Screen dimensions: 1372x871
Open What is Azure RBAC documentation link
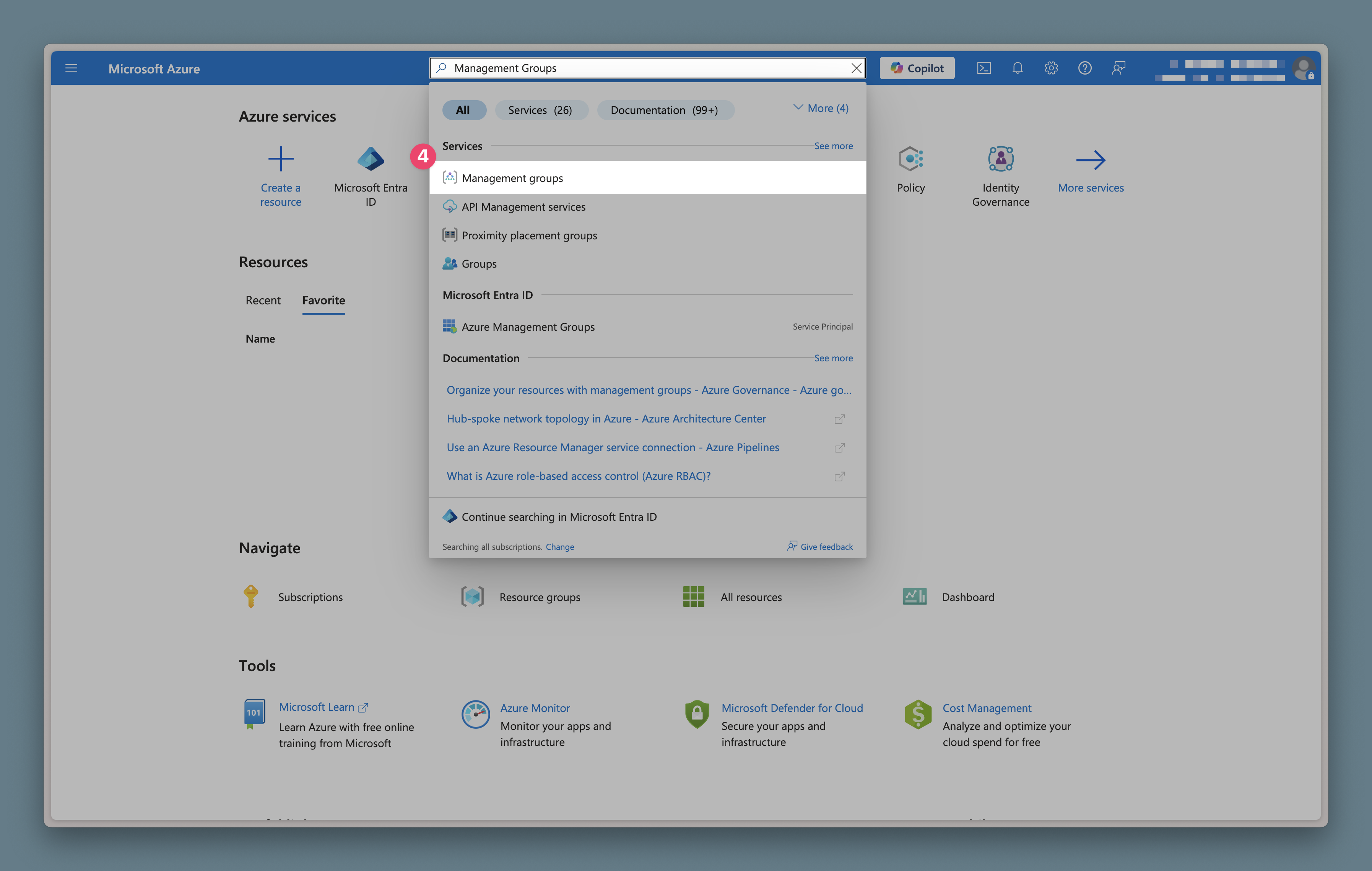tap(578, 476)
